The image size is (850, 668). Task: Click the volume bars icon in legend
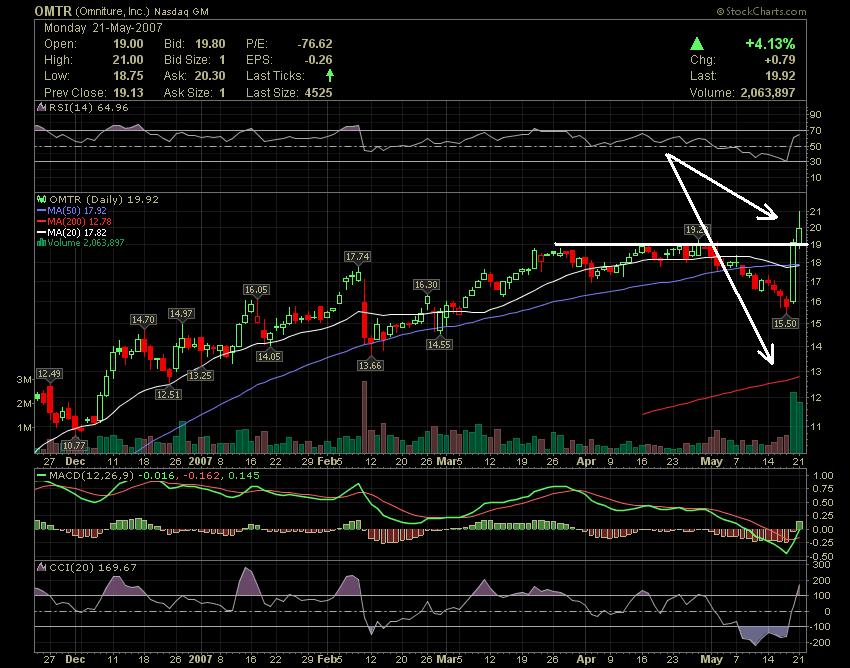pos(41,242)
